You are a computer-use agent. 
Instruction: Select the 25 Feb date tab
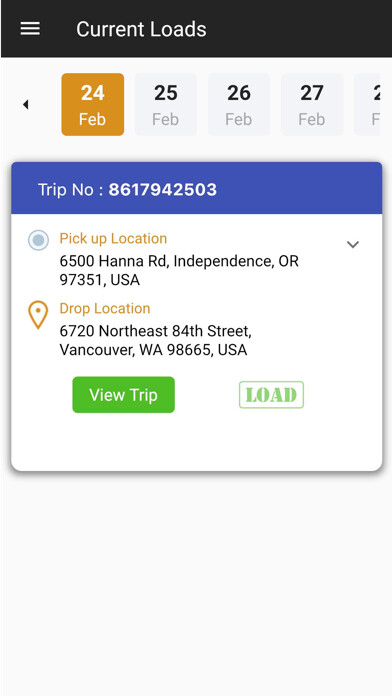[166, 104]
